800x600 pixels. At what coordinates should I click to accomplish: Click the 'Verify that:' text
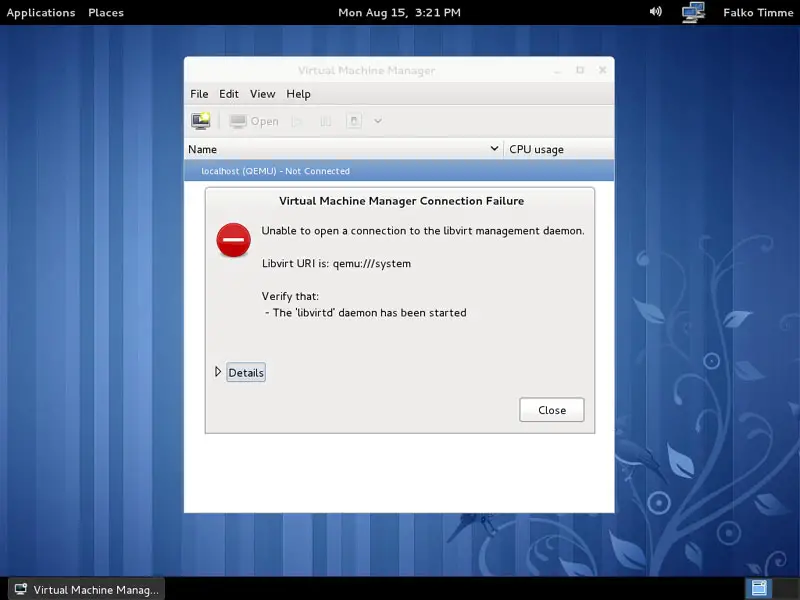(290, 296)
